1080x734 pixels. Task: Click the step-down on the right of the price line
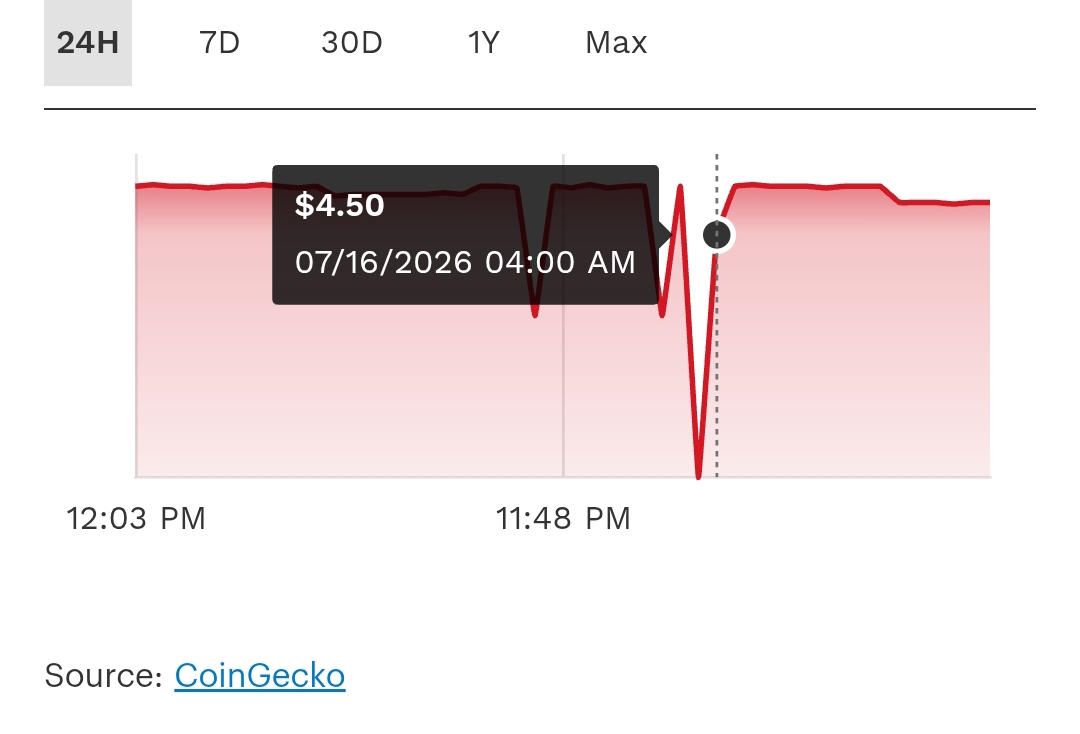pos(891,194)
